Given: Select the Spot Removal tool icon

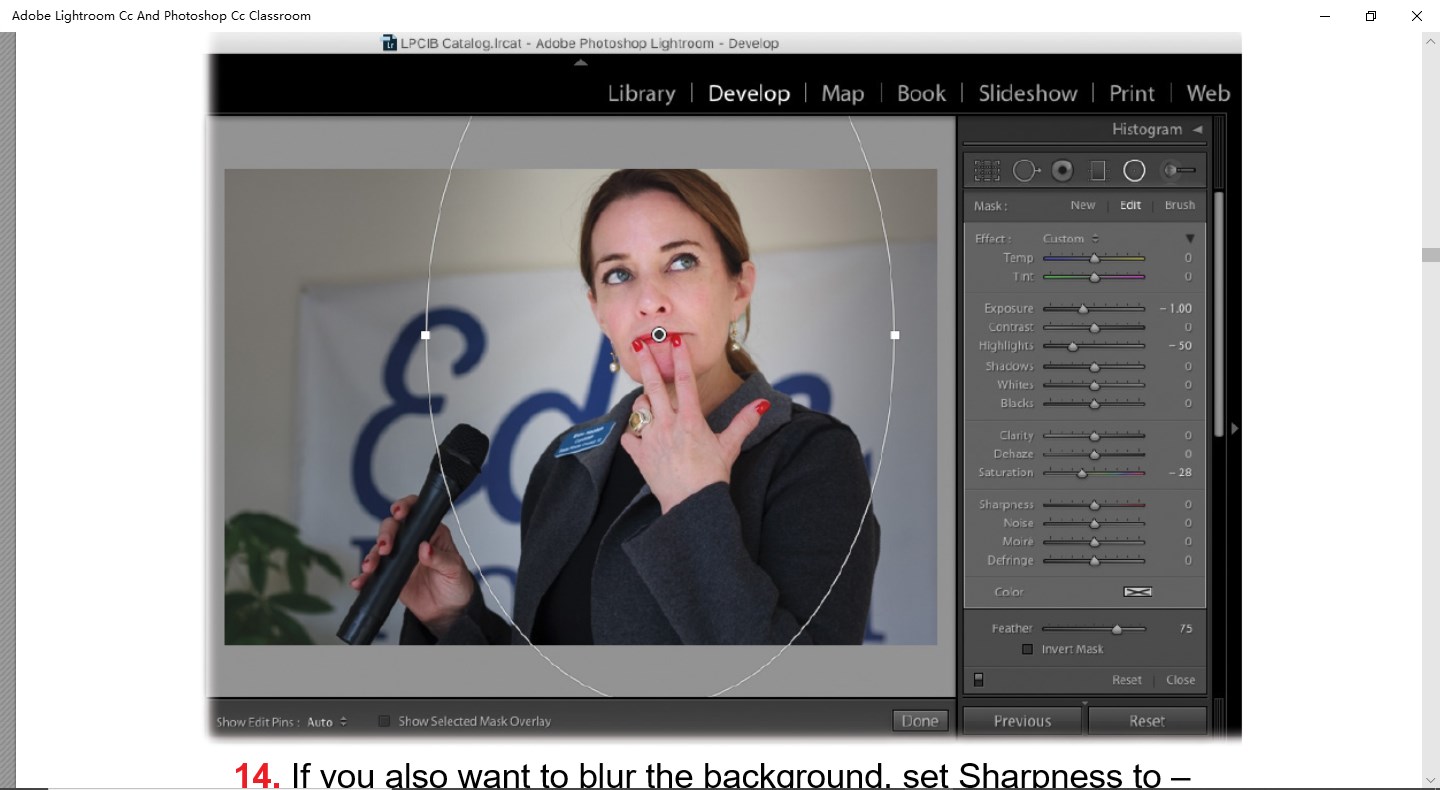Looking at the screenshot, I should pyautogui.click(x=1026, y=171).
